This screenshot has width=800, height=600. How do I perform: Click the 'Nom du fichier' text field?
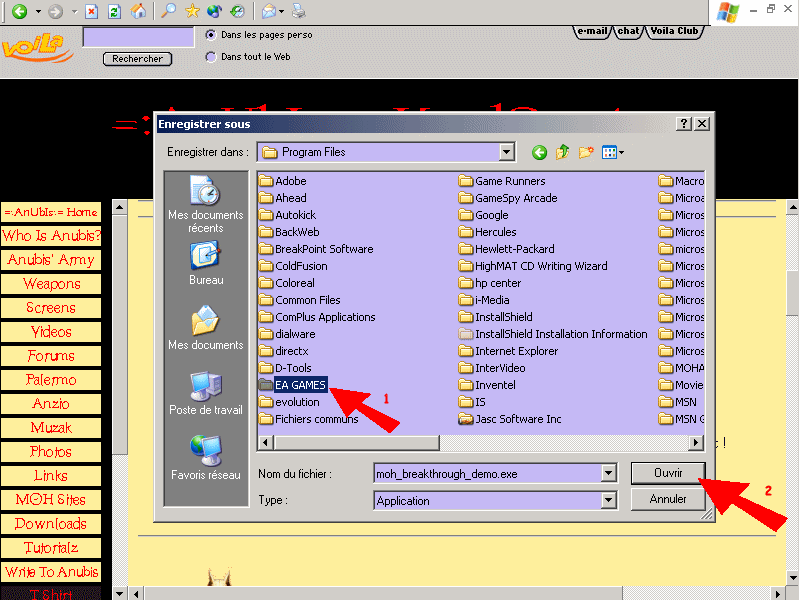[x=487, y=473]
